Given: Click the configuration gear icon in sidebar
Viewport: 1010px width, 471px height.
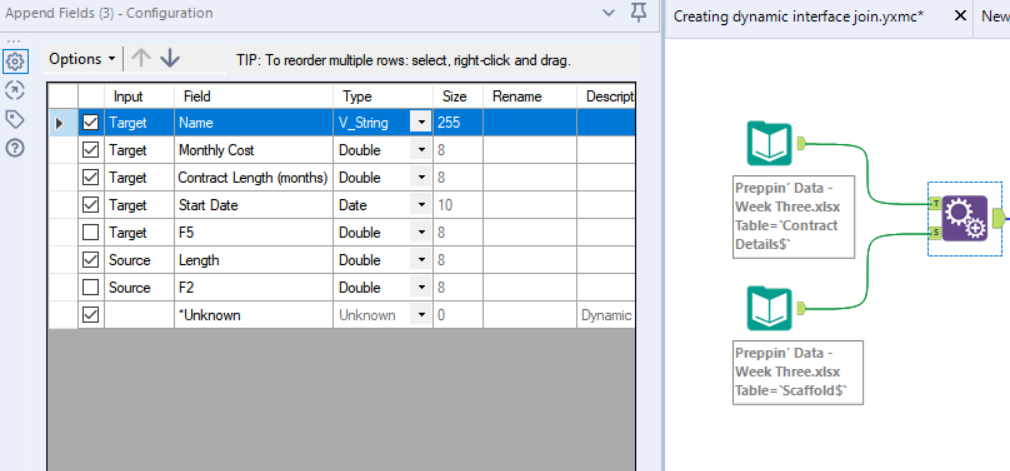Looking at the screenshot, I should 15,61.
